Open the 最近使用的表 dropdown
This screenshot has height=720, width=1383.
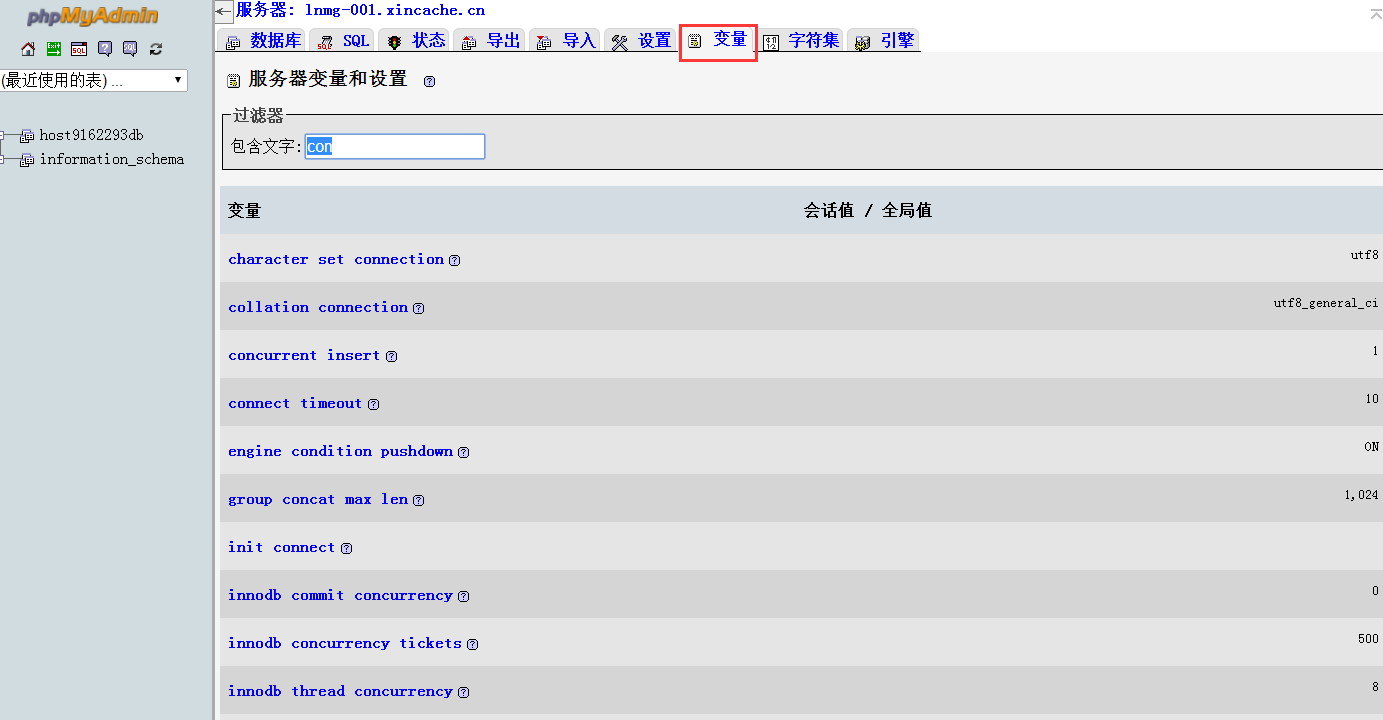94,80
